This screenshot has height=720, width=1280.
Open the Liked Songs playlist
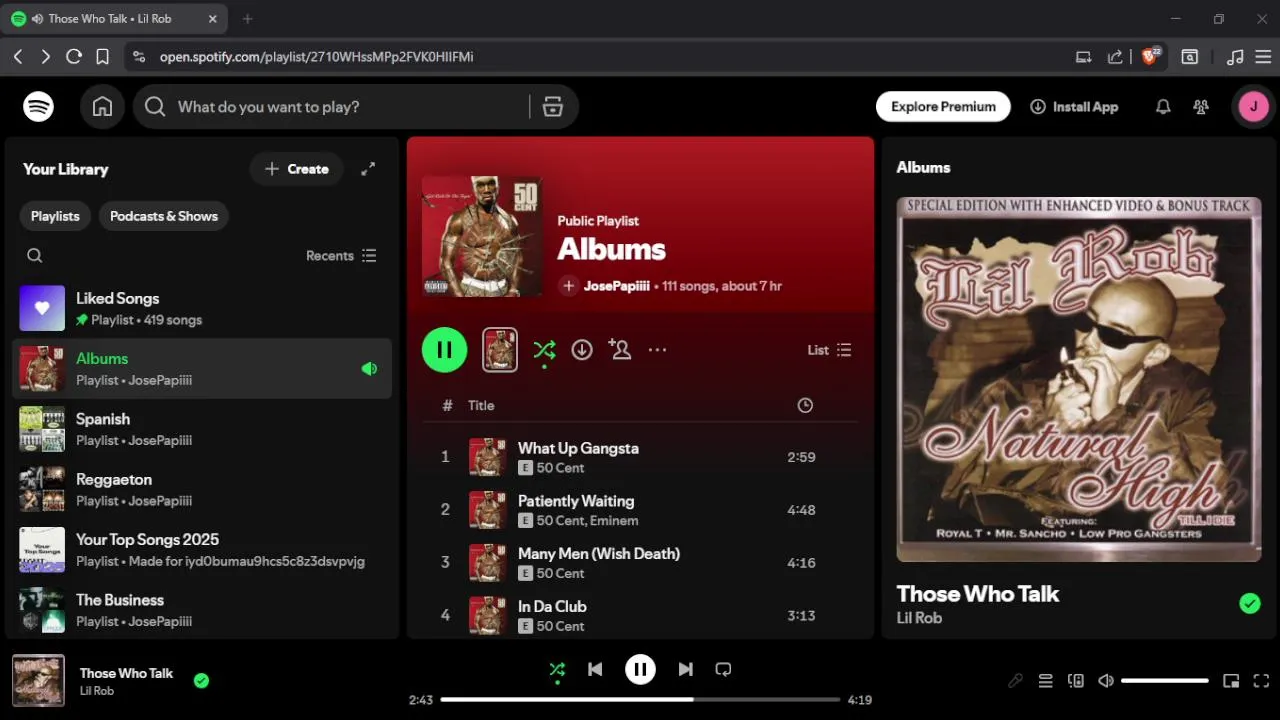(201, 308)
